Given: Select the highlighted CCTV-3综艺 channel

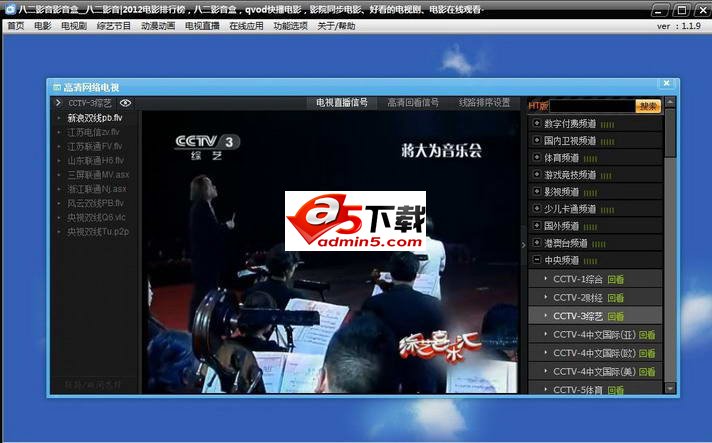Looking at the screenshot, I should tap(595, 316).
